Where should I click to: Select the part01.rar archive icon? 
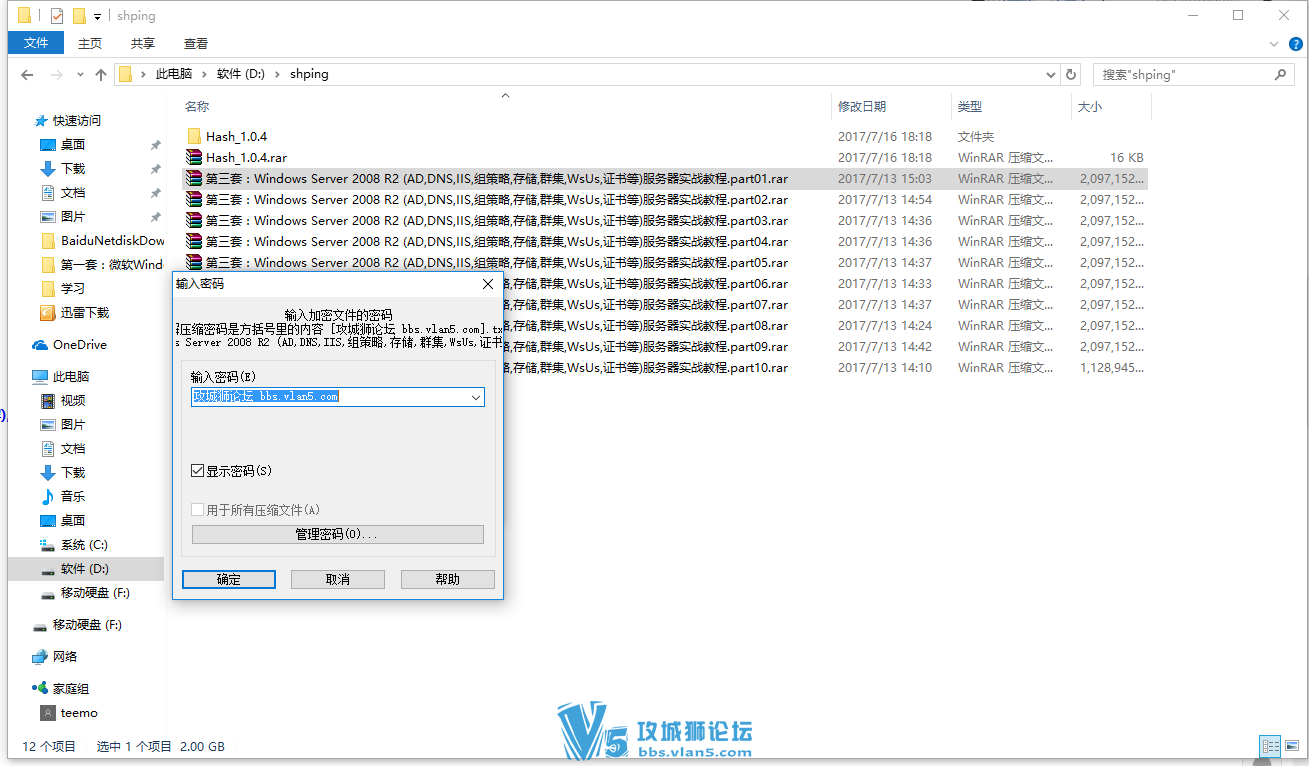[194, 178]
